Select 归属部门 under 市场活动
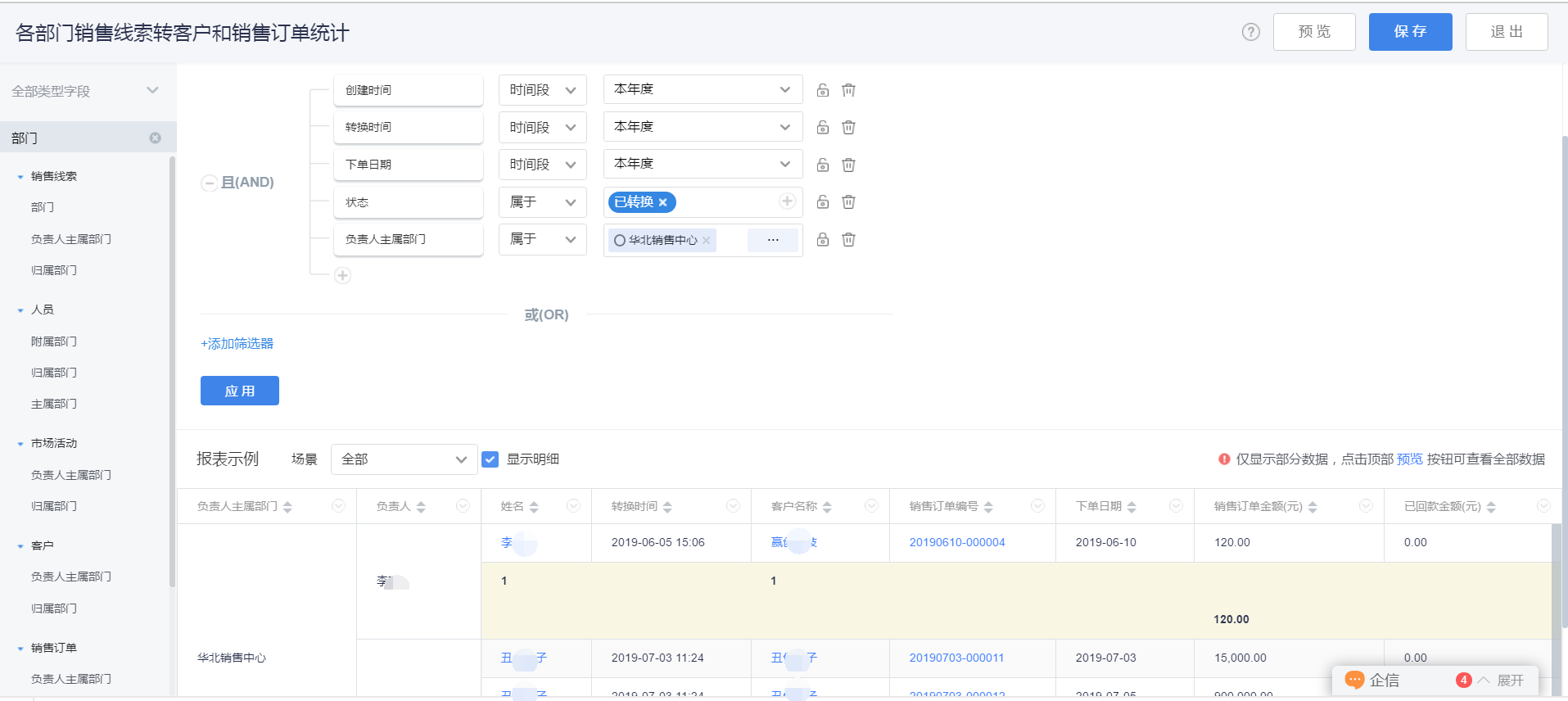This screenshot has height=701, width=1568. click(x=54, y=506)
